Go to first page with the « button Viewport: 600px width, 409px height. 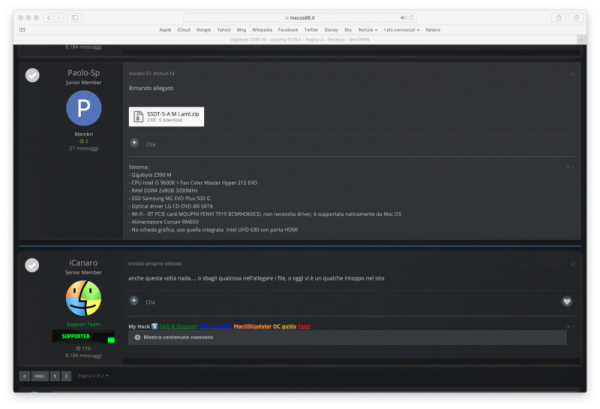pos(24,376)
